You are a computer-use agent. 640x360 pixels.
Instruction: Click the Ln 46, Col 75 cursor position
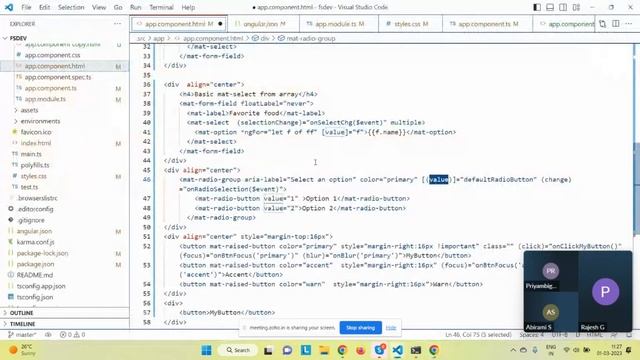[x=478, y=335]
